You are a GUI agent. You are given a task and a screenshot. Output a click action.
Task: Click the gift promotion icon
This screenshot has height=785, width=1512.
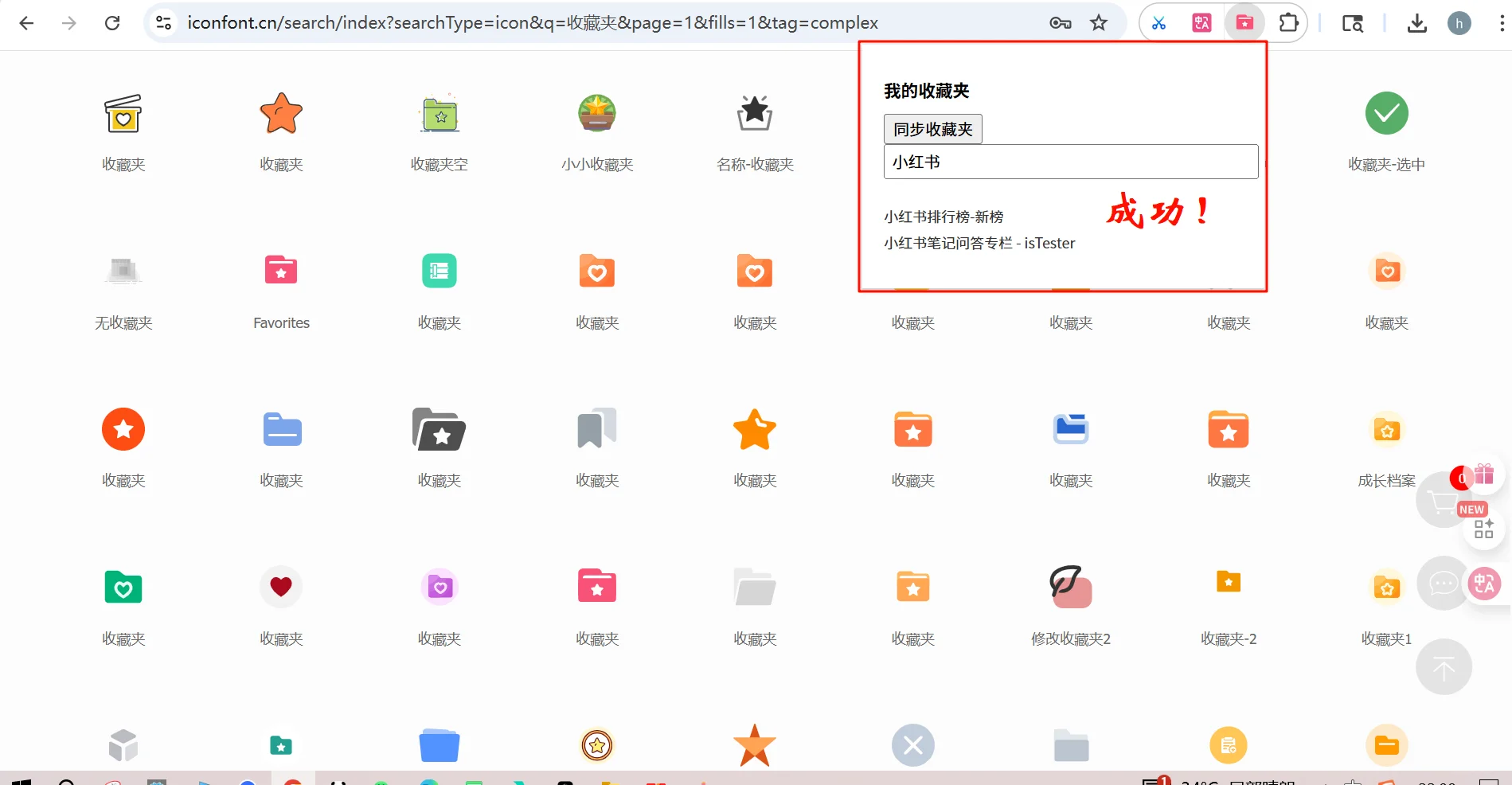pos(1483,474)
